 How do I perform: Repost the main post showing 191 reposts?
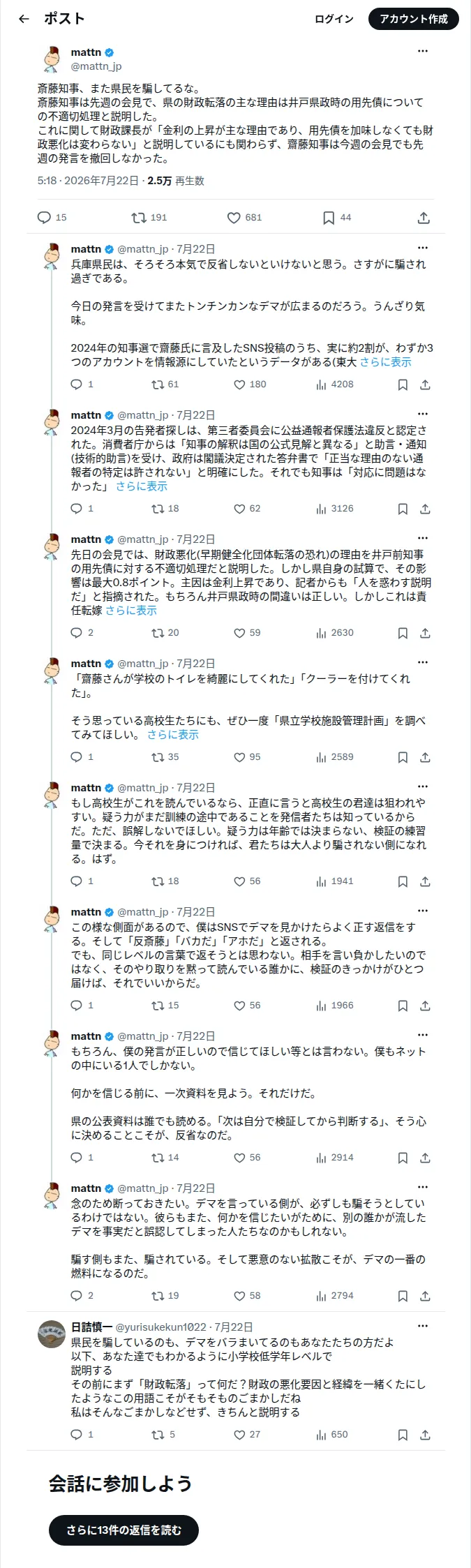coord(149,218)
